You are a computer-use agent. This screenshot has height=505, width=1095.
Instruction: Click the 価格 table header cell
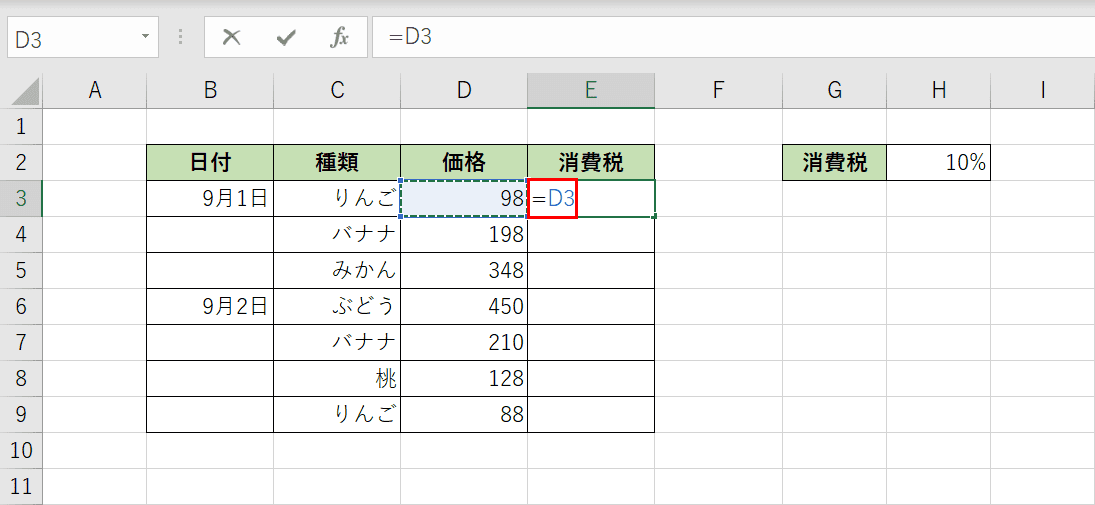click(464, 163)
